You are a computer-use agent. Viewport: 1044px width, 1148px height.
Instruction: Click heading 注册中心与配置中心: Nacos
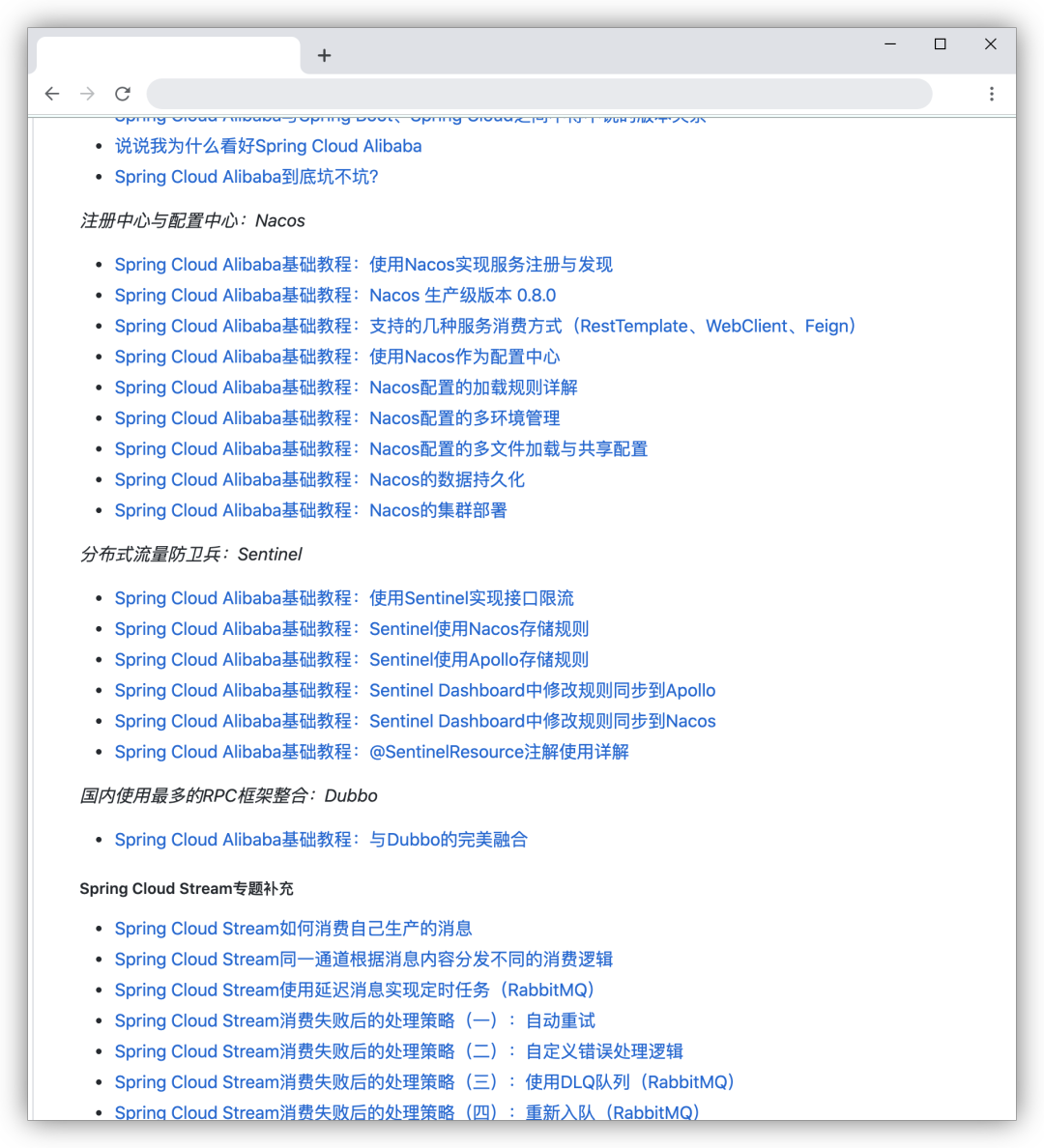[x=192, y=221]
